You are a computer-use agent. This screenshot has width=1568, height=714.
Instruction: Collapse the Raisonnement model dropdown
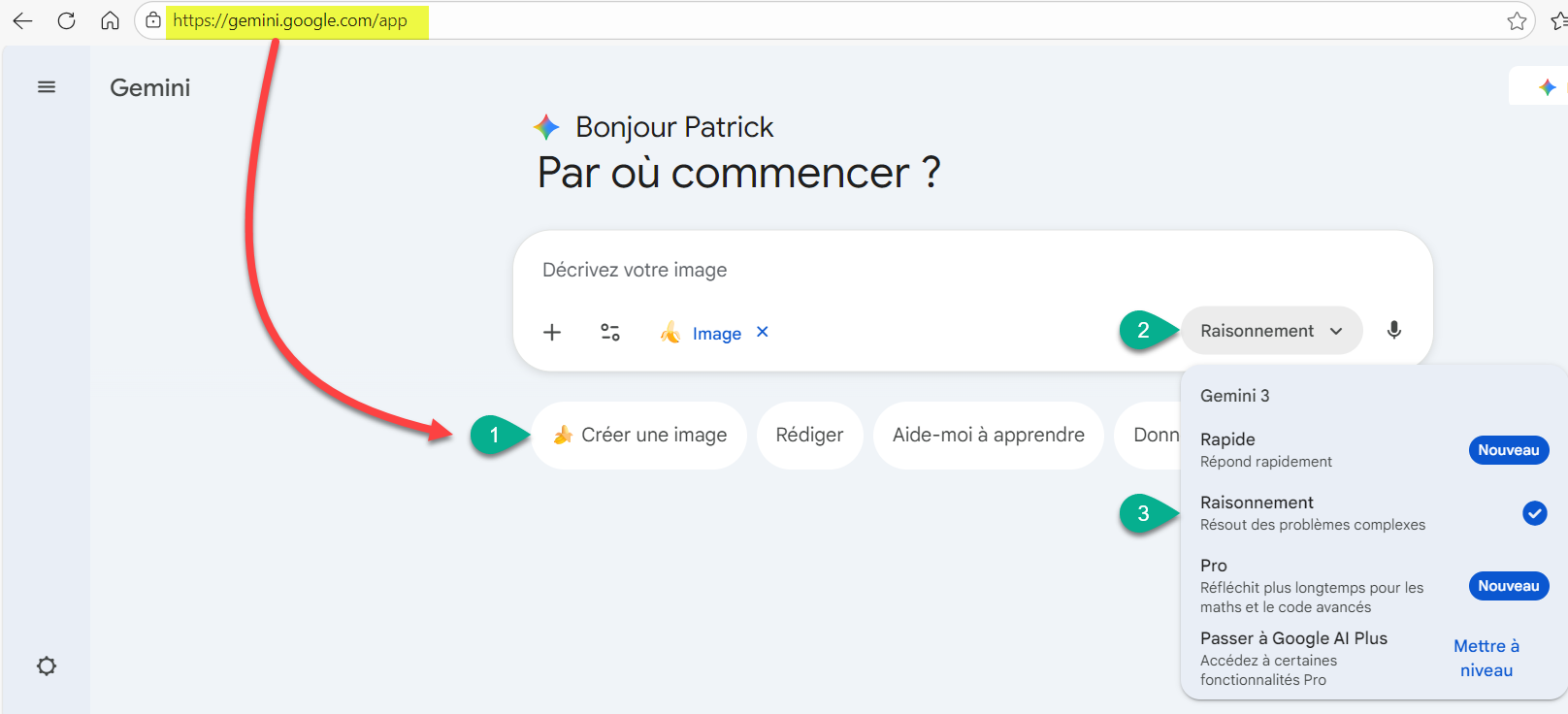(x=1271, y=331)
